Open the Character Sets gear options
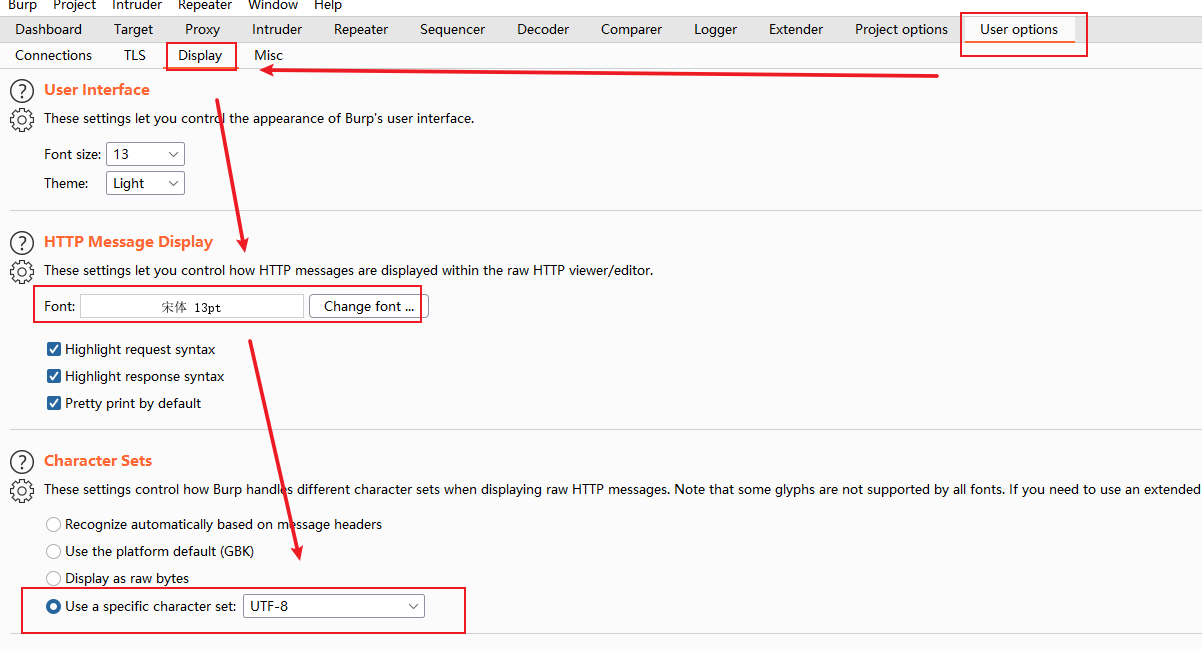 pos(21,490)
